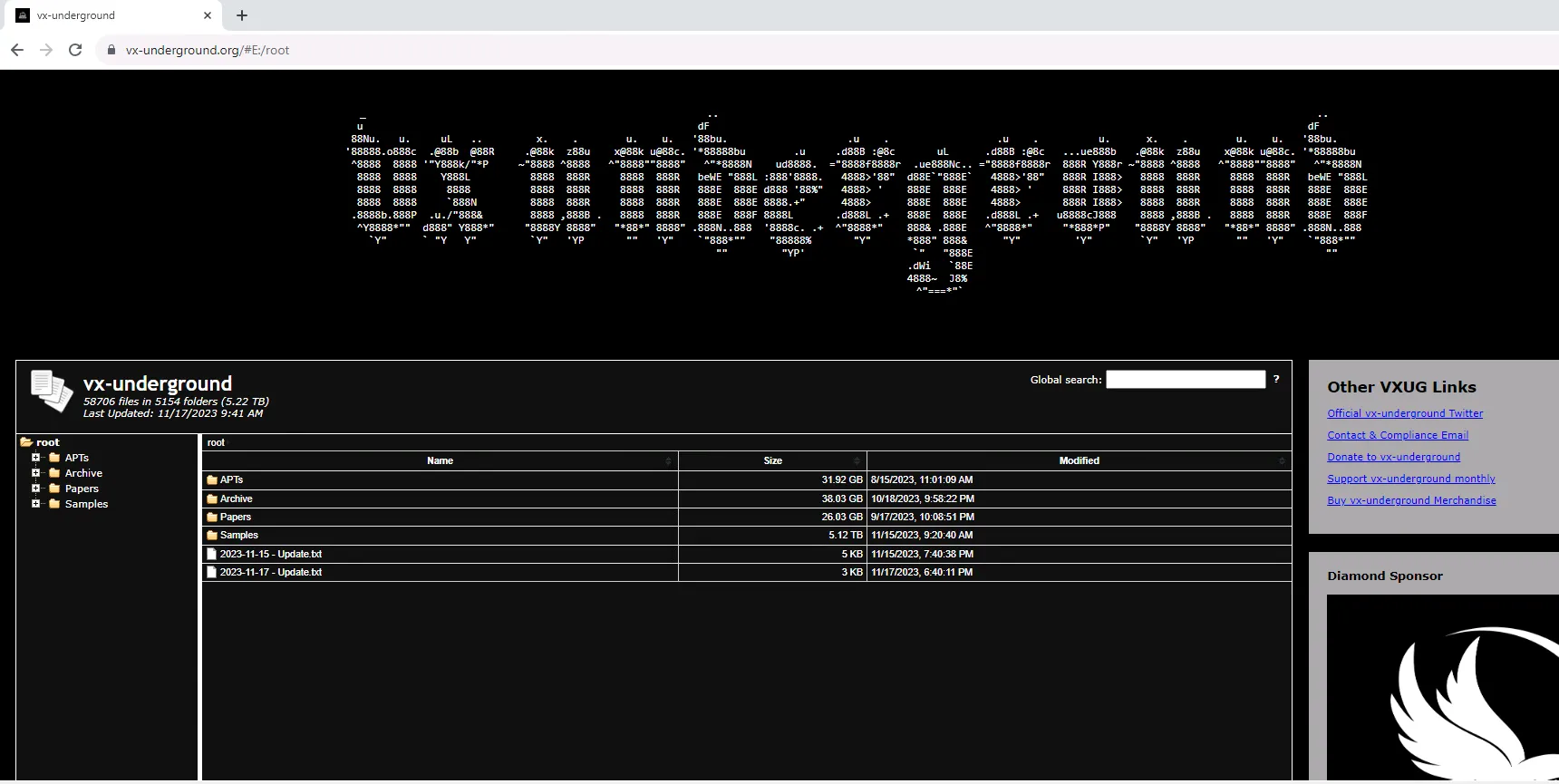Click the Size column sort arrows
The height and width of the screenshot is (784, 1559).
[x=857, y=461]
